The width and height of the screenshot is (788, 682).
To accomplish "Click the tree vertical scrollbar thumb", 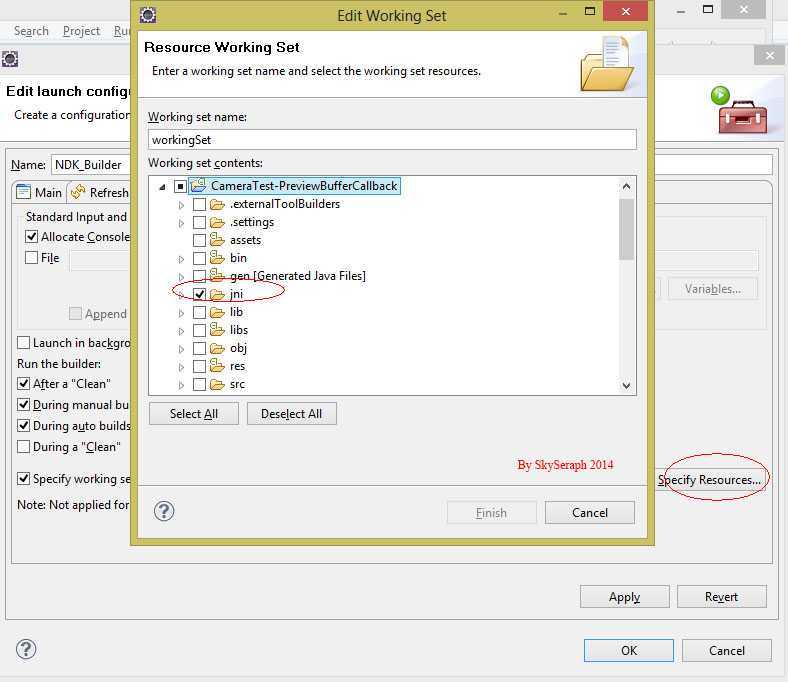I will [x=626, y=229].
